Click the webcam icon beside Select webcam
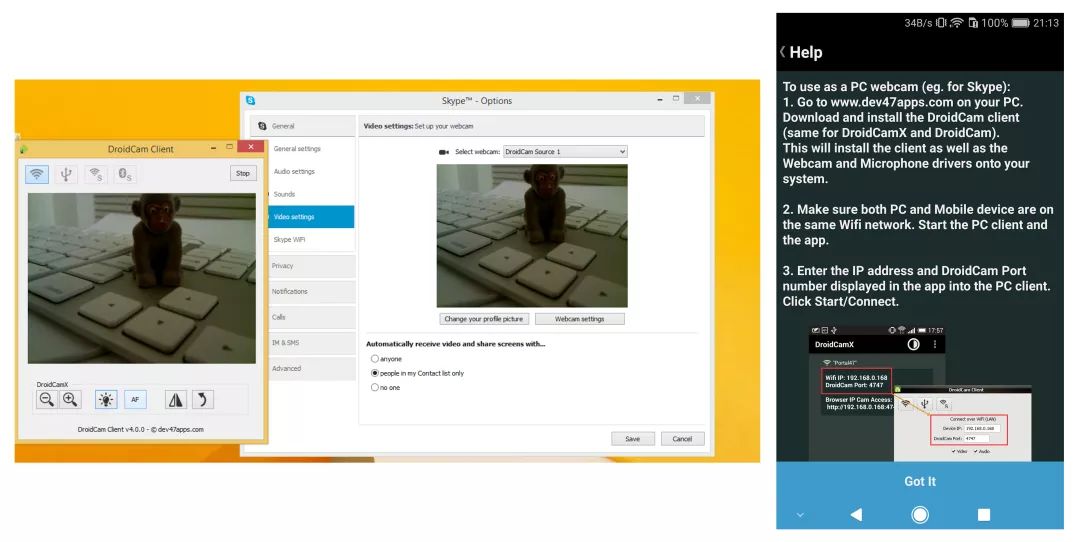Image resolution: width=1080 pixels, height=542 pixels. [x=444, y=152]
